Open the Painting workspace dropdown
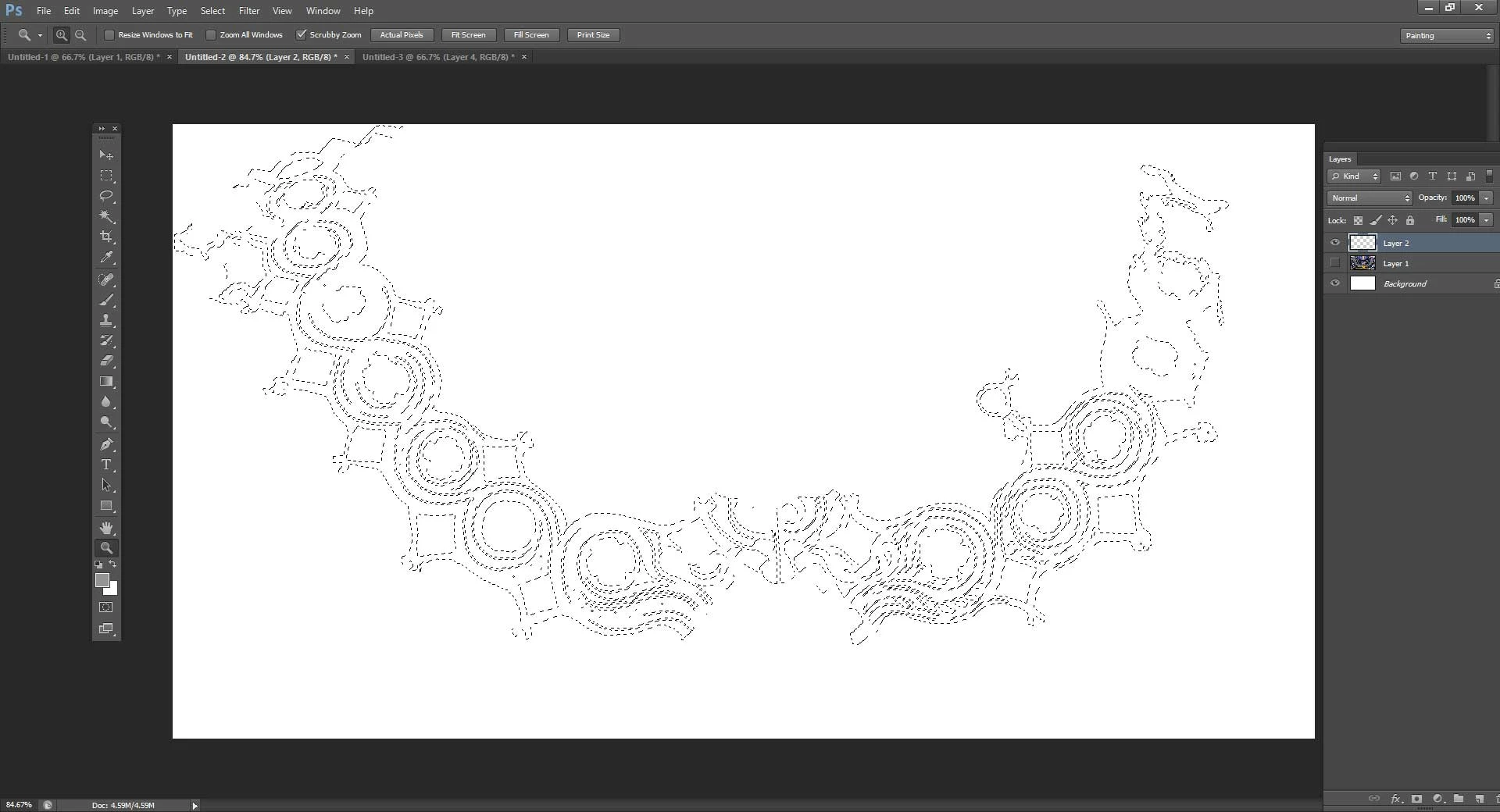 tap(1447, 36)
